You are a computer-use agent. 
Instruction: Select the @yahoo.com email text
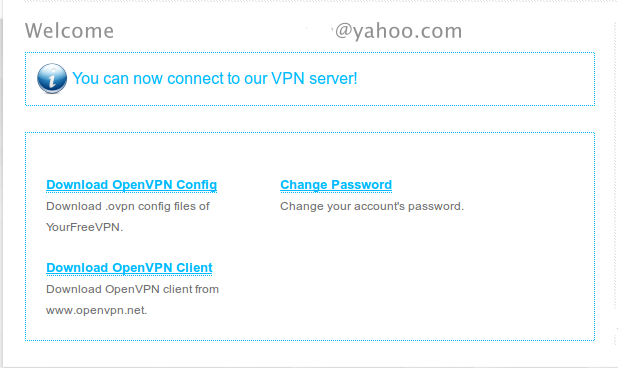(398, 31)
